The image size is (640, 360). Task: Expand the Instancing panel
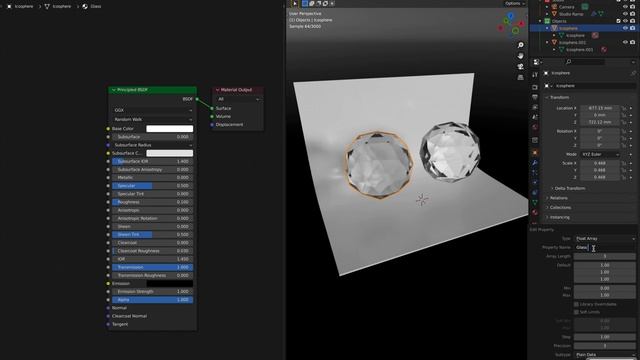tap(559, 218)
